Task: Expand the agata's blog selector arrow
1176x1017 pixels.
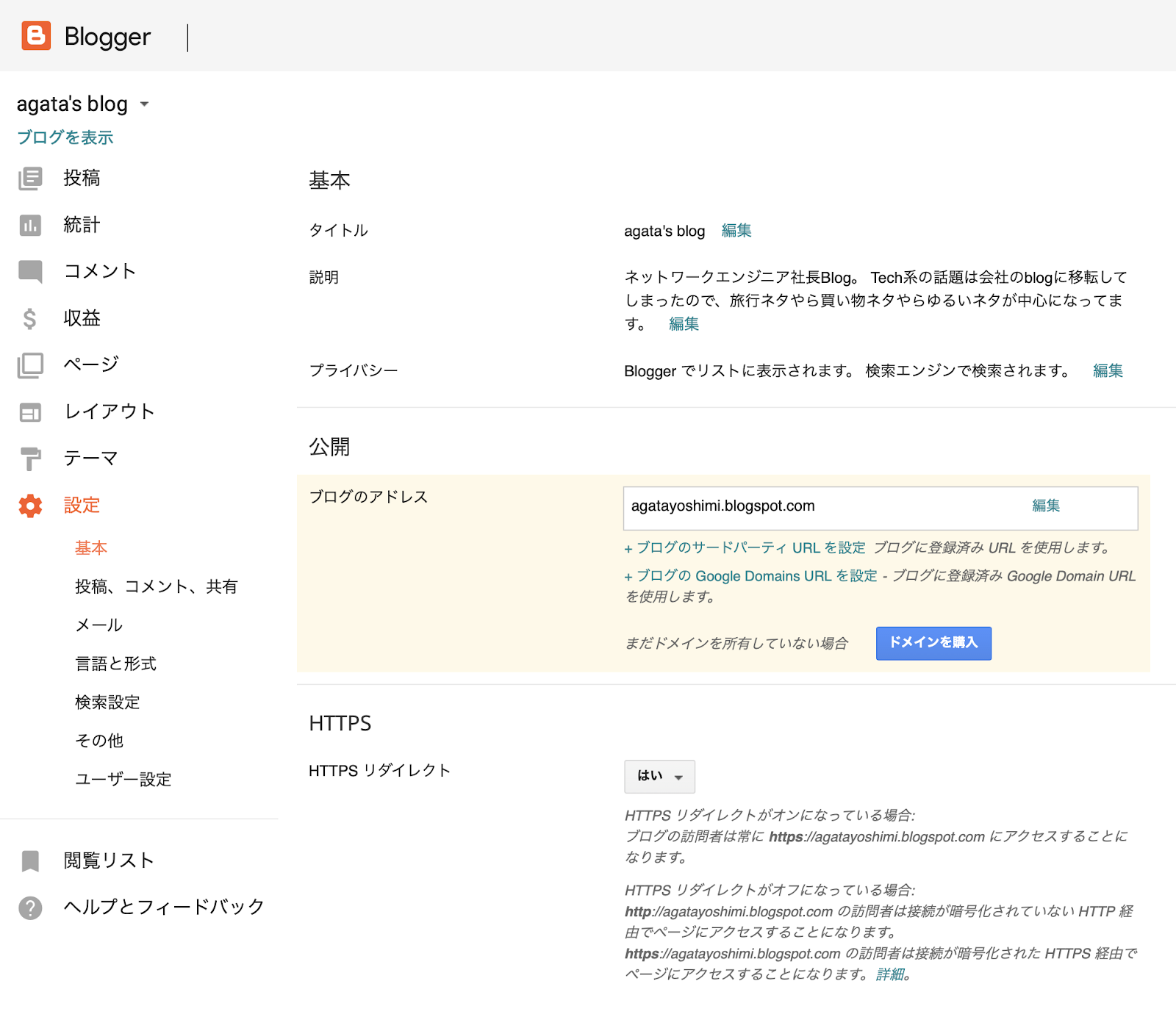Action: pos(144,104)
